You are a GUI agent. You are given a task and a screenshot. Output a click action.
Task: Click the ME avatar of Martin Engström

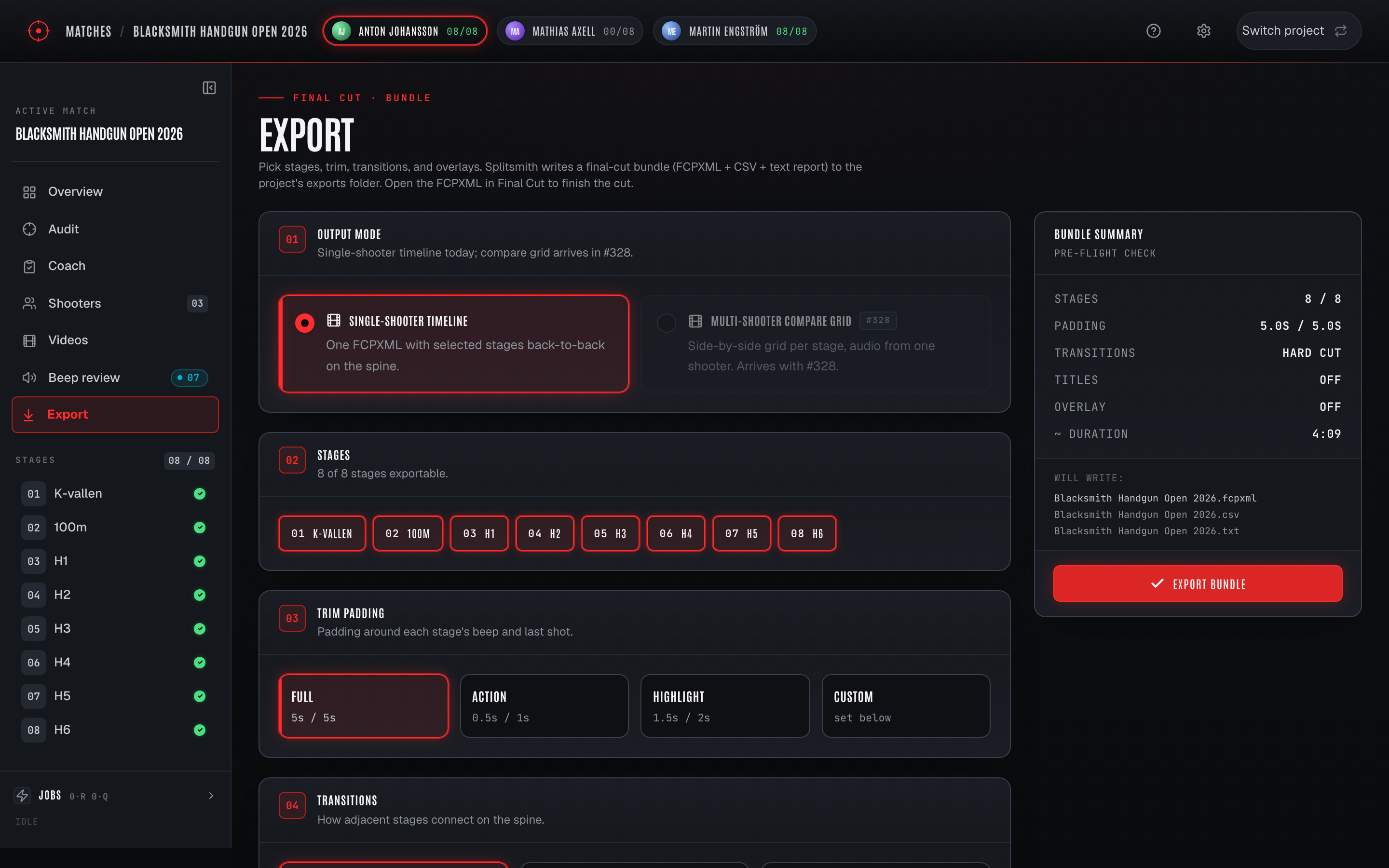[671, 31]
